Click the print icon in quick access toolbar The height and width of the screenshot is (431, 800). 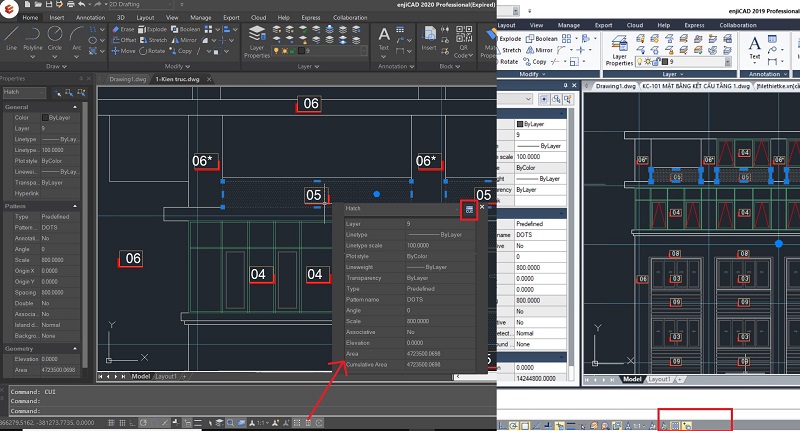click(x=70, y=5)
